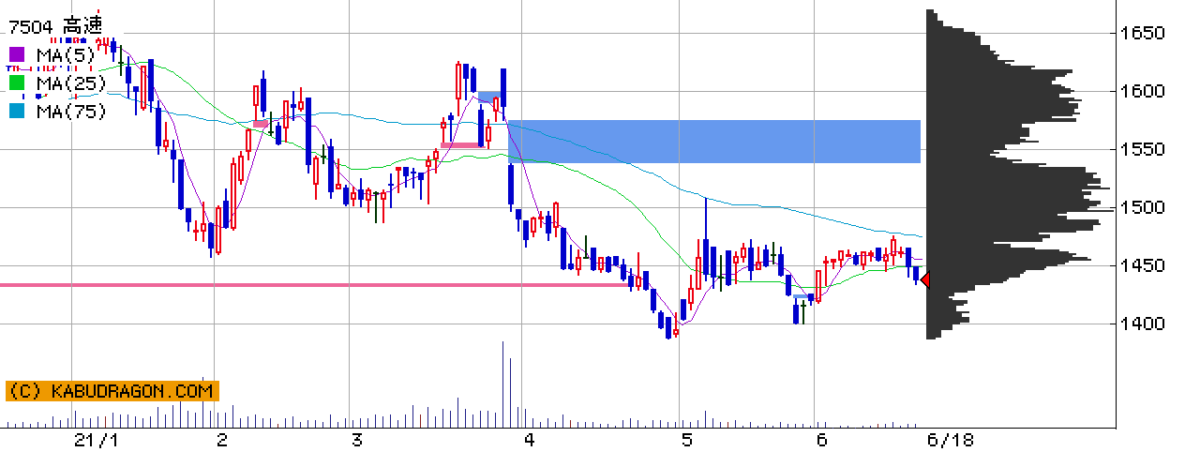Click the 1650 price axis label
The height and width of the screenshot is (452, 1200).
click(1141, 33)
